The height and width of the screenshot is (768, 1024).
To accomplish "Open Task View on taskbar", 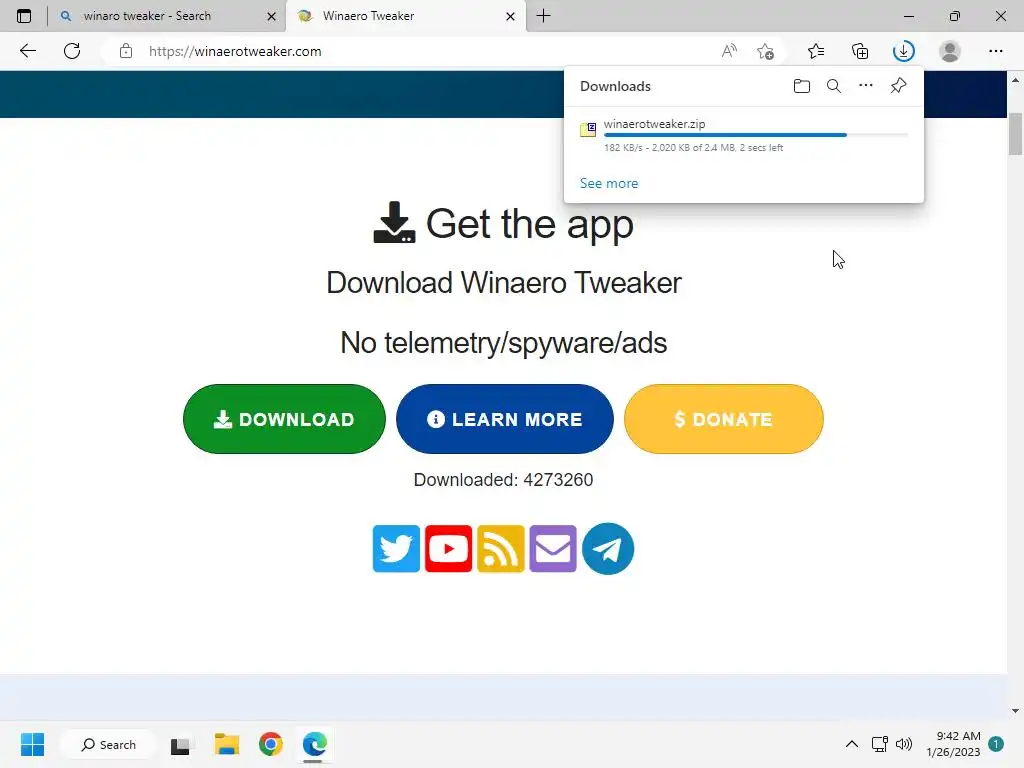I will [x=180, y=745].
